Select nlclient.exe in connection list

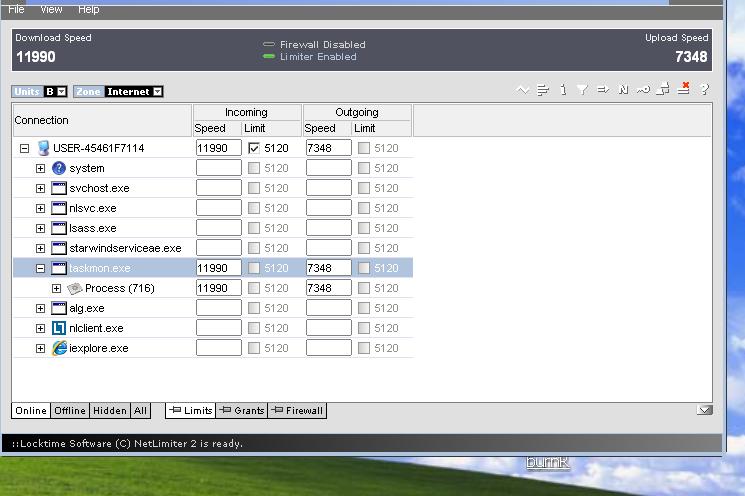pyautogui.click(x=96, y=328)
